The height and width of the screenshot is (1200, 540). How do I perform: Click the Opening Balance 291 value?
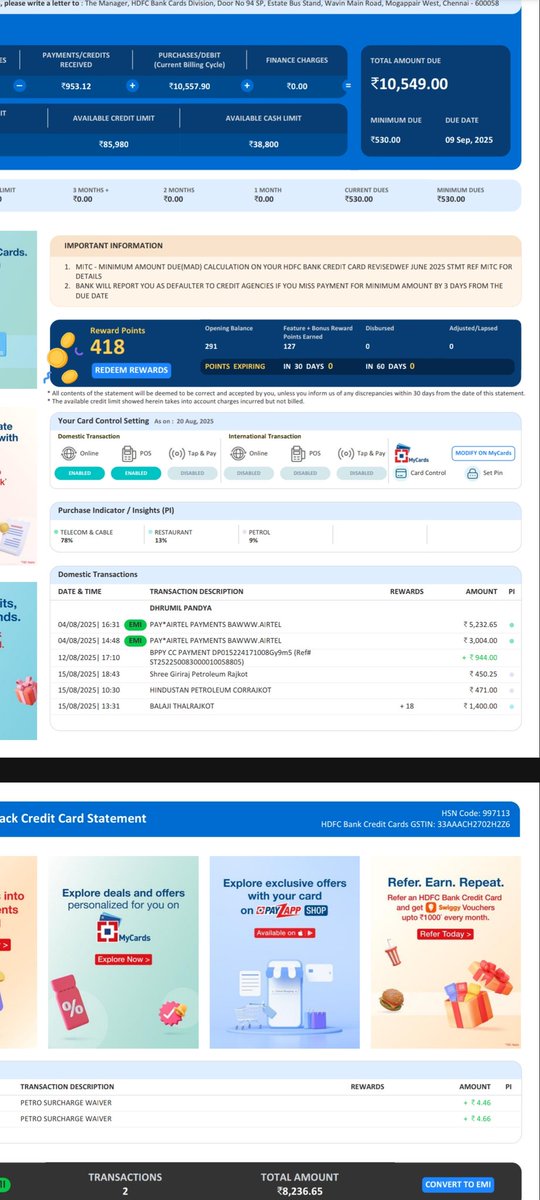tap(211, 346)
